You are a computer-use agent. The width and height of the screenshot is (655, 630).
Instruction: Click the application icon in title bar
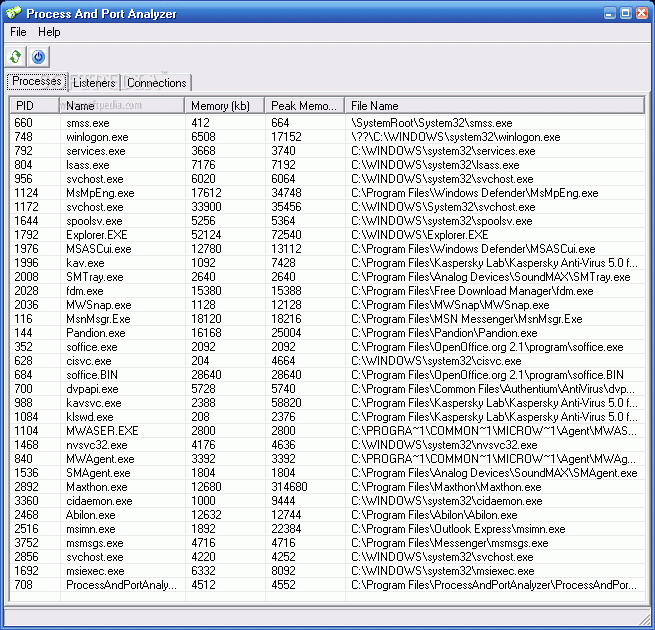click(x=13, y=13)
